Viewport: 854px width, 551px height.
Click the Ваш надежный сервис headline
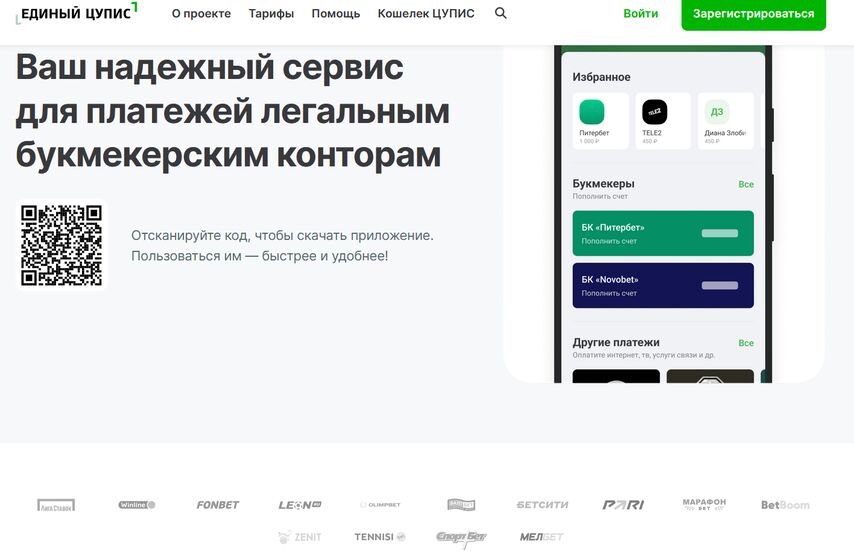click(x=210, y=68)
